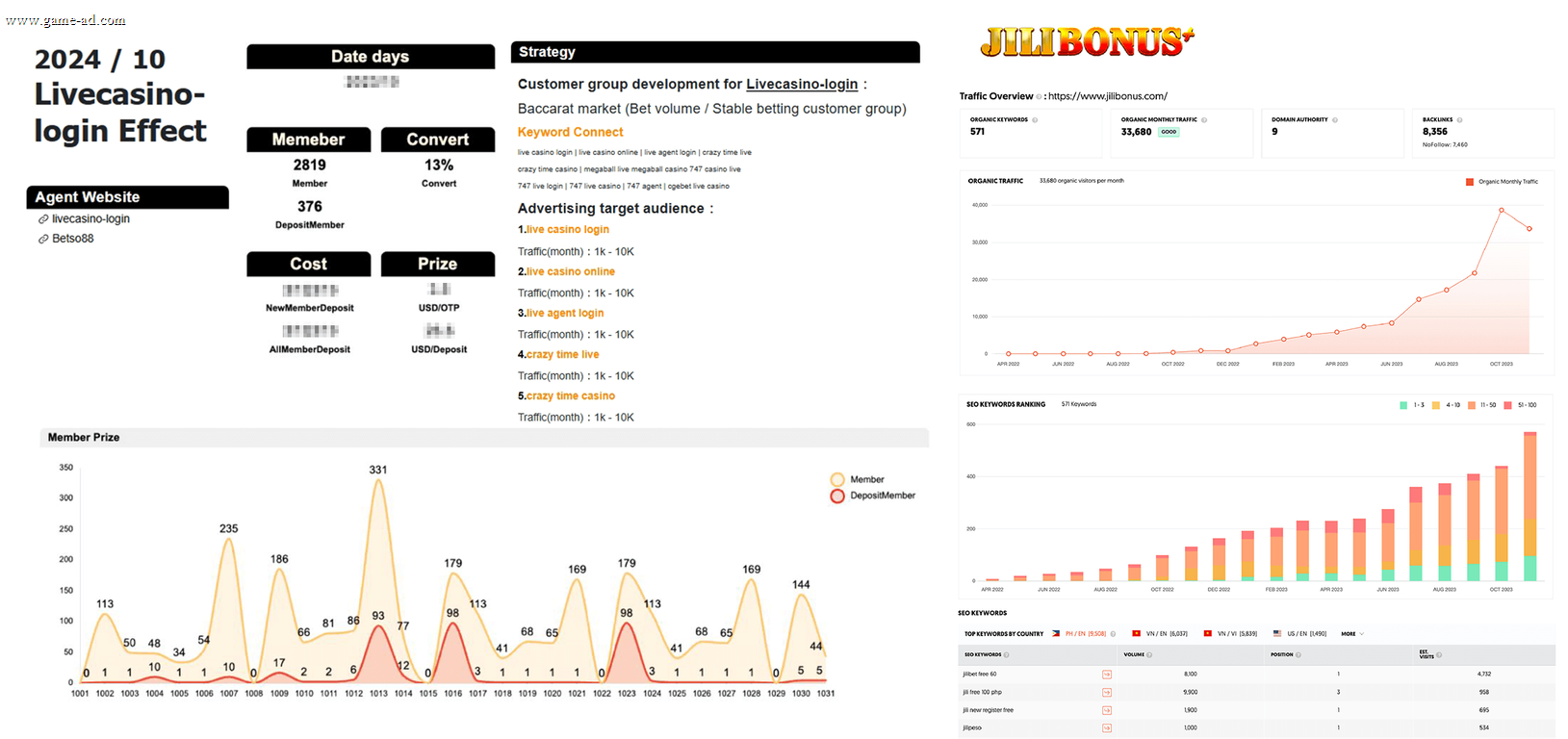
Task: Click the organic traffic chart's highest data point
Action: coord(1502,210)
